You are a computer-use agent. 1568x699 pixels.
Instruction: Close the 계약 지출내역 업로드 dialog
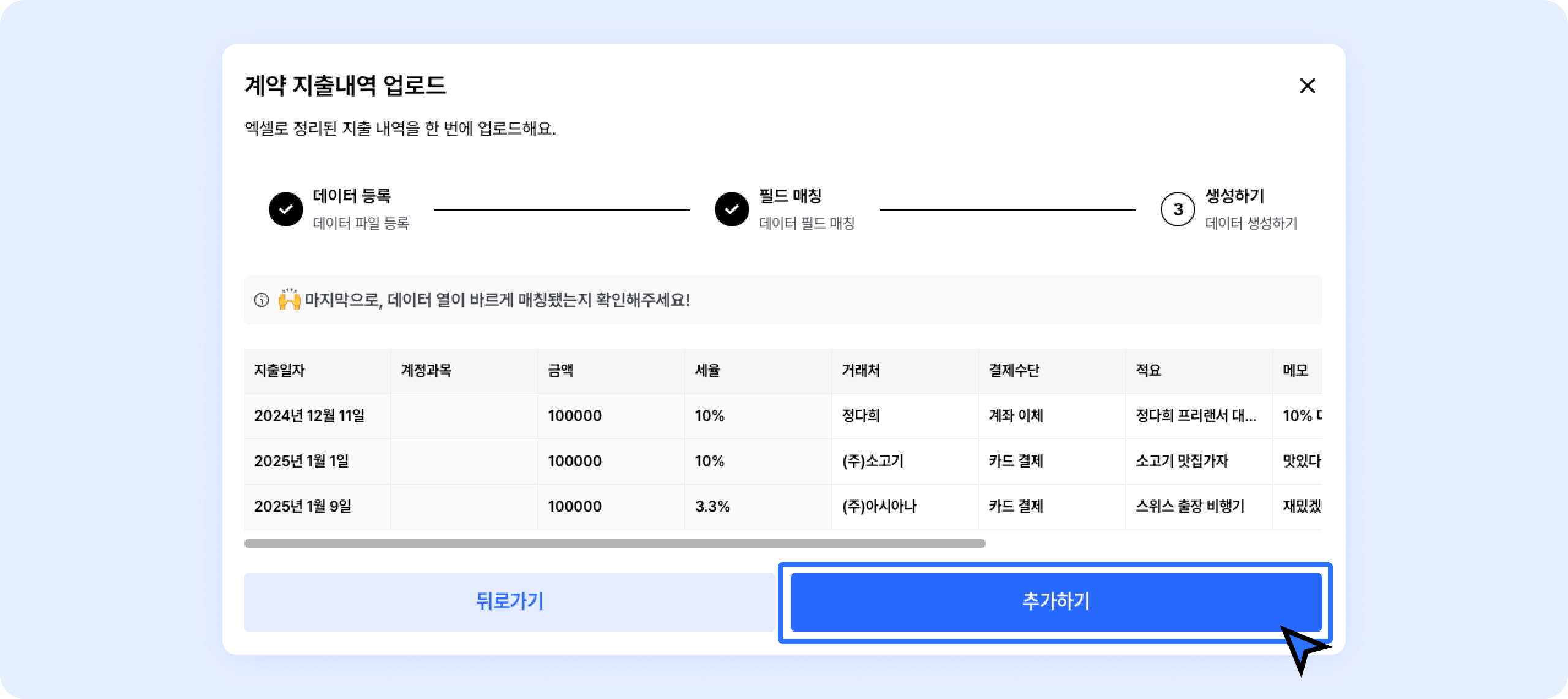[1307, 86]
